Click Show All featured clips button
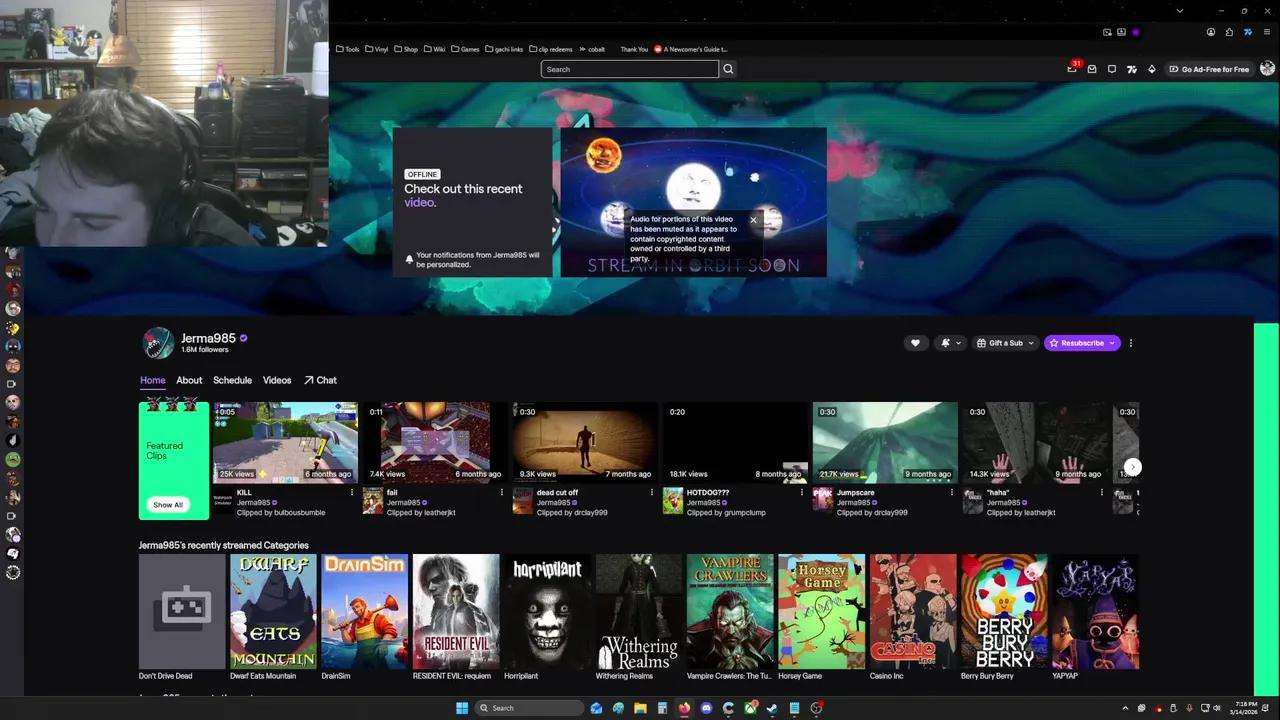Viewport: 1280px width, 720px height. pyautogui.click(x=168, y=505)
